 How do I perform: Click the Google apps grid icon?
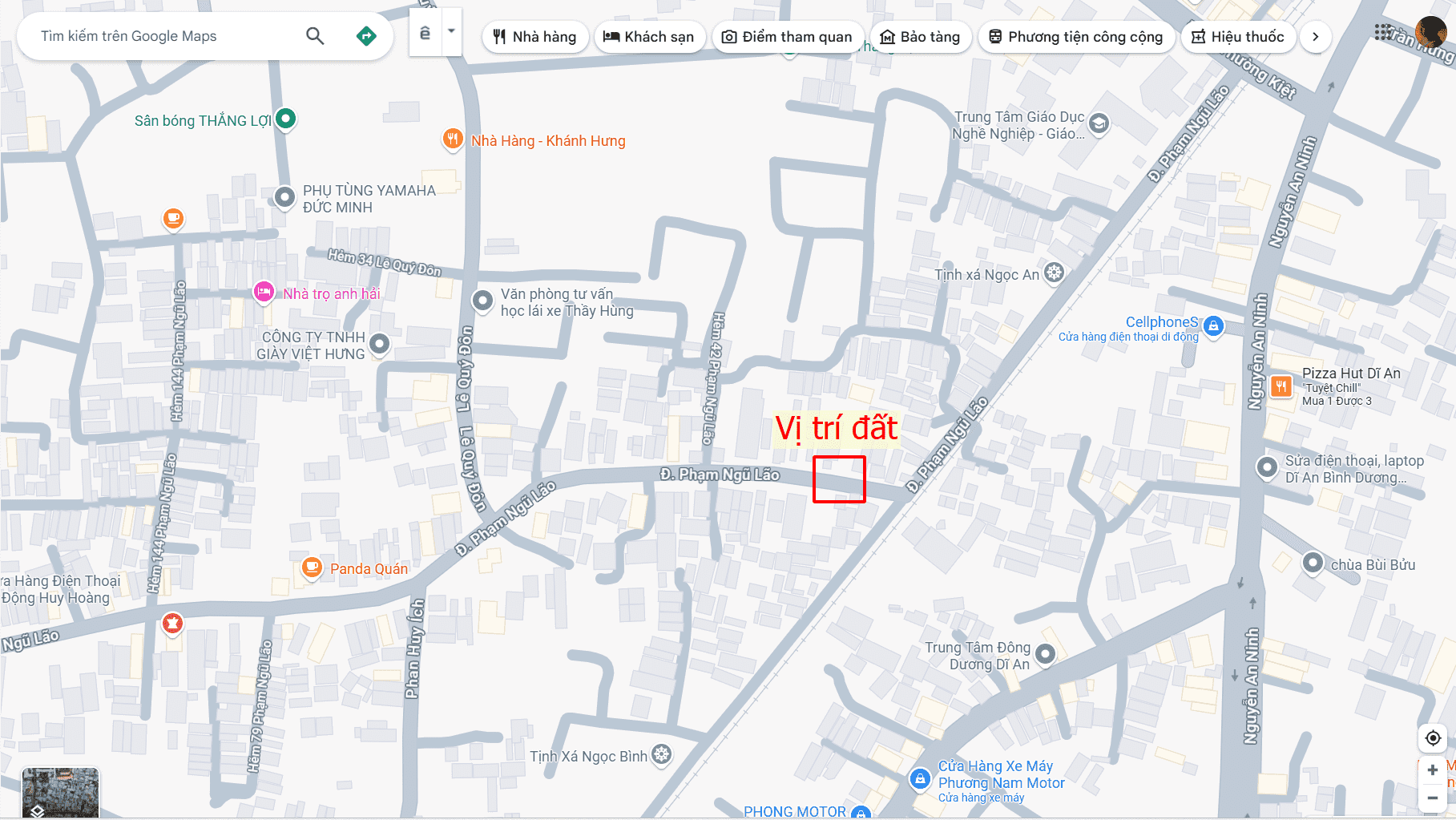tap(1383, 32)
